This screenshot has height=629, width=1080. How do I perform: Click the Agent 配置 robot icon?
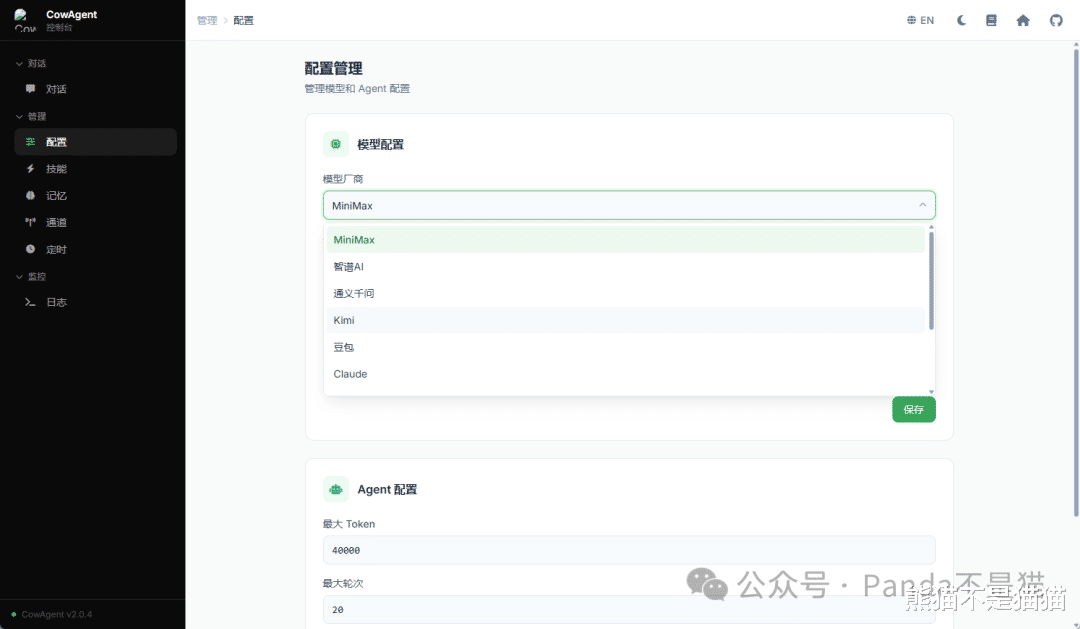pyautogui.click(x=336, y=489)
